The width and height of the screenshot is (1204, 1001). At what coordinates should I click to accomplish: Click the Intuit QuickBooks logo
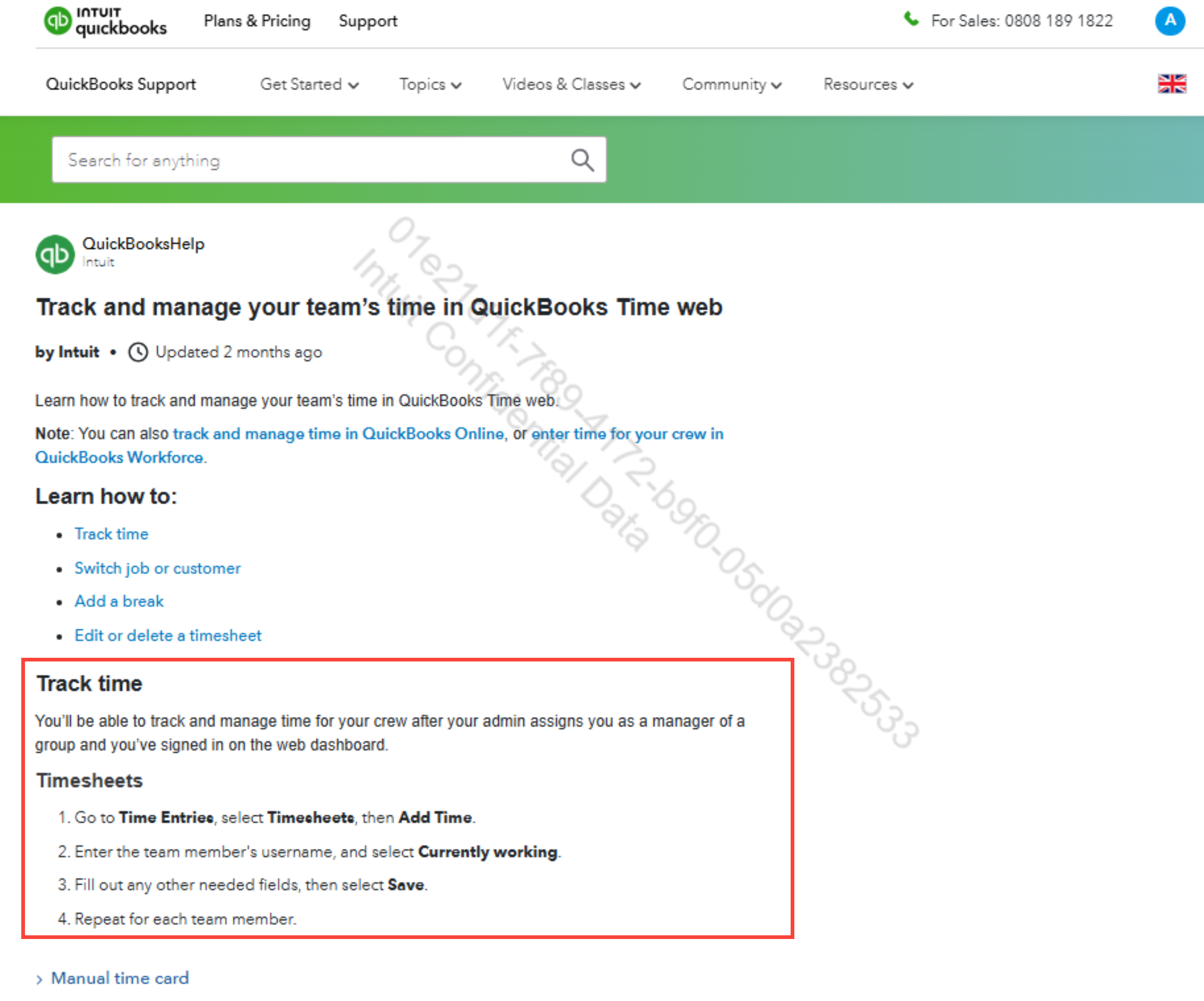[x=105, y=21]
